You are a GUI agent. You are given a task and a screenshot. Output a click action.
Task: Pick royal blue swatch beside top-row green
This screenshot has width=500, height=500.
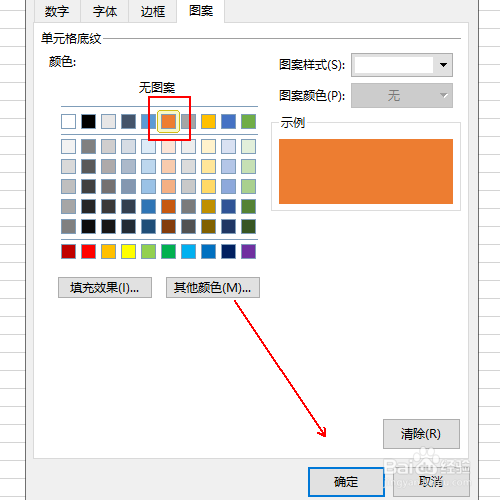click(x=228, y=121)
